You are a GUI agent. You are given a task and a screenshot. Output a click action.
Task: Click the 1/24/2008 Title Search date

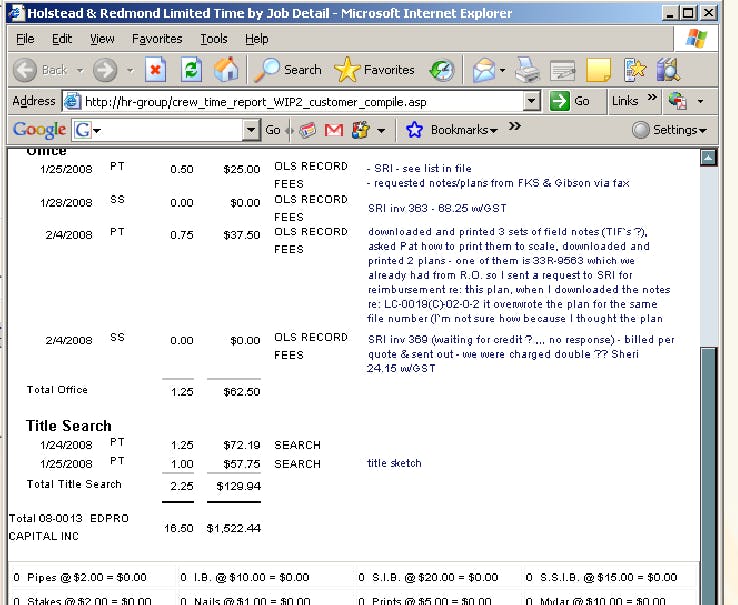66,445
